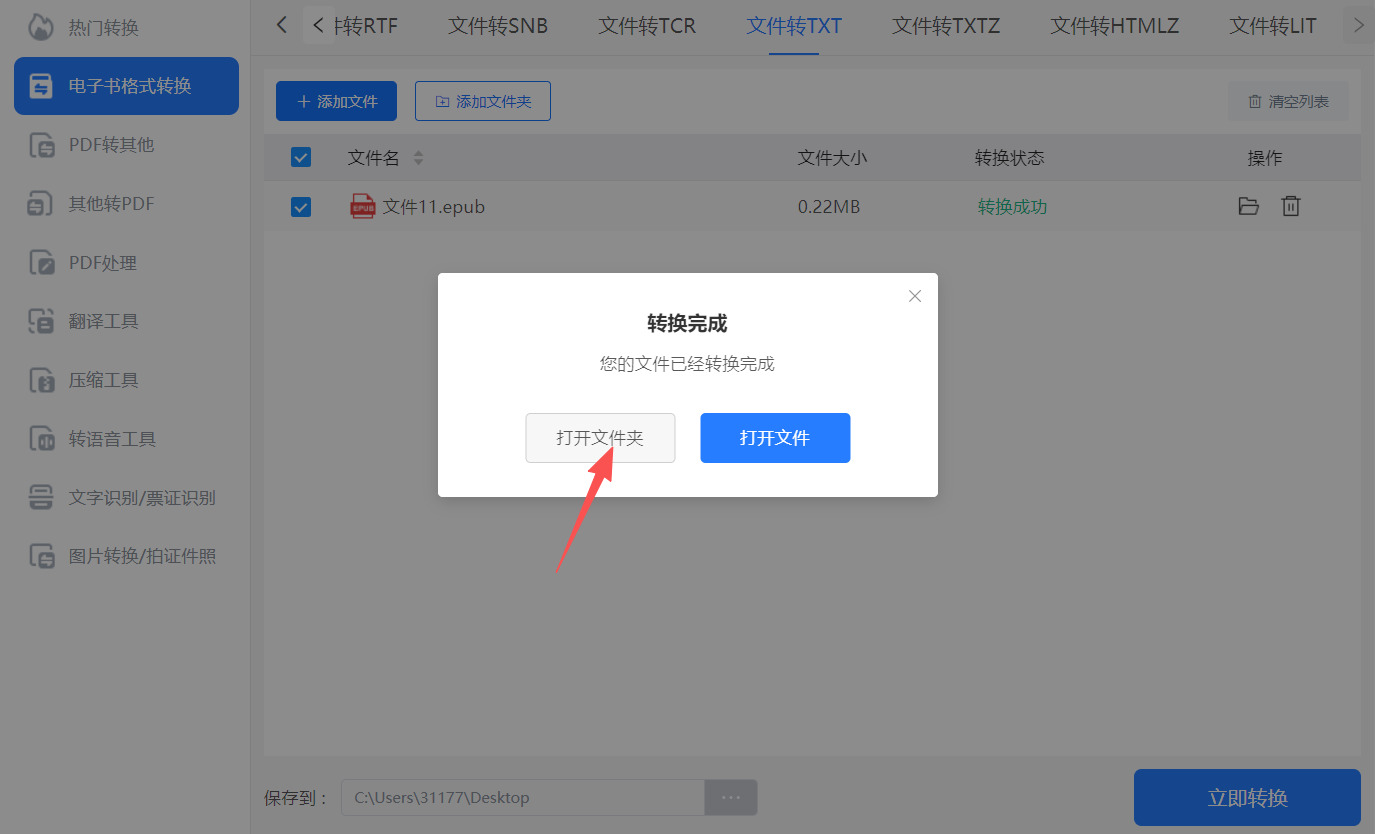The image size is (1375, 834).
Task: Go to 其他转PDF in the sidebar
Action: point(126,204)
